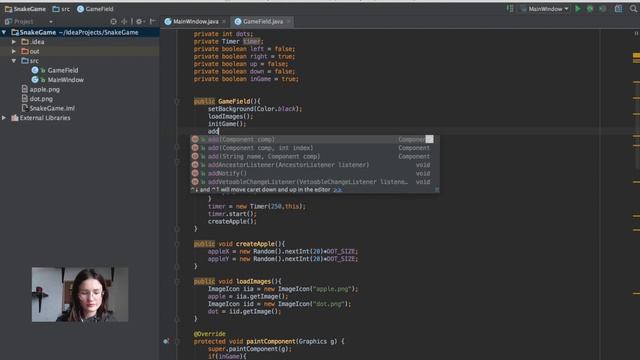Click on 'timer.start();' line
Image resolution: width=640 pixels, height=360 pixels.
232,214
